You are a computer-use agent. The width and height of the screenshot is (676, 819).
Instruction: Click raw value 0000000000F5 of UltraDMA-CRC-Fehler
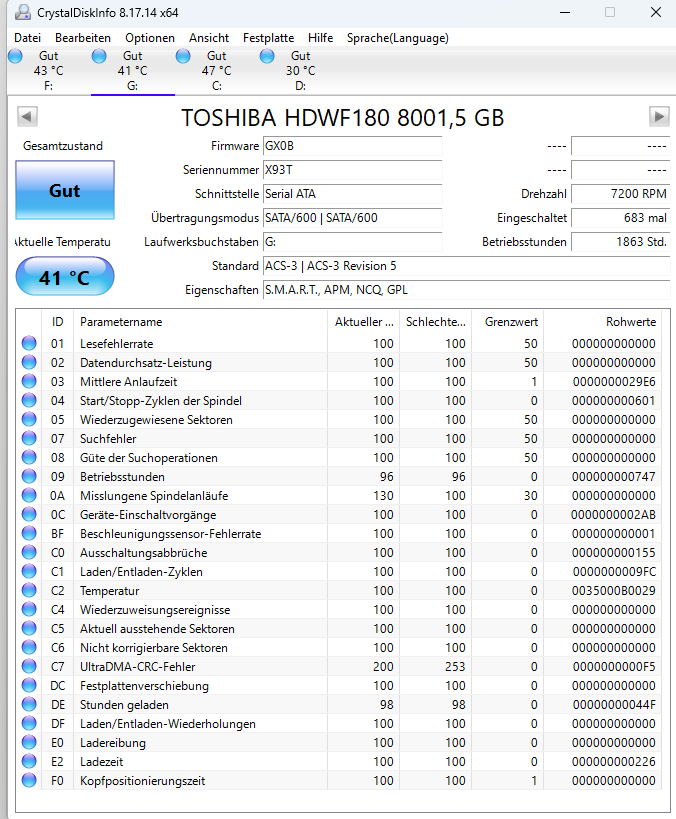point(614,667)
